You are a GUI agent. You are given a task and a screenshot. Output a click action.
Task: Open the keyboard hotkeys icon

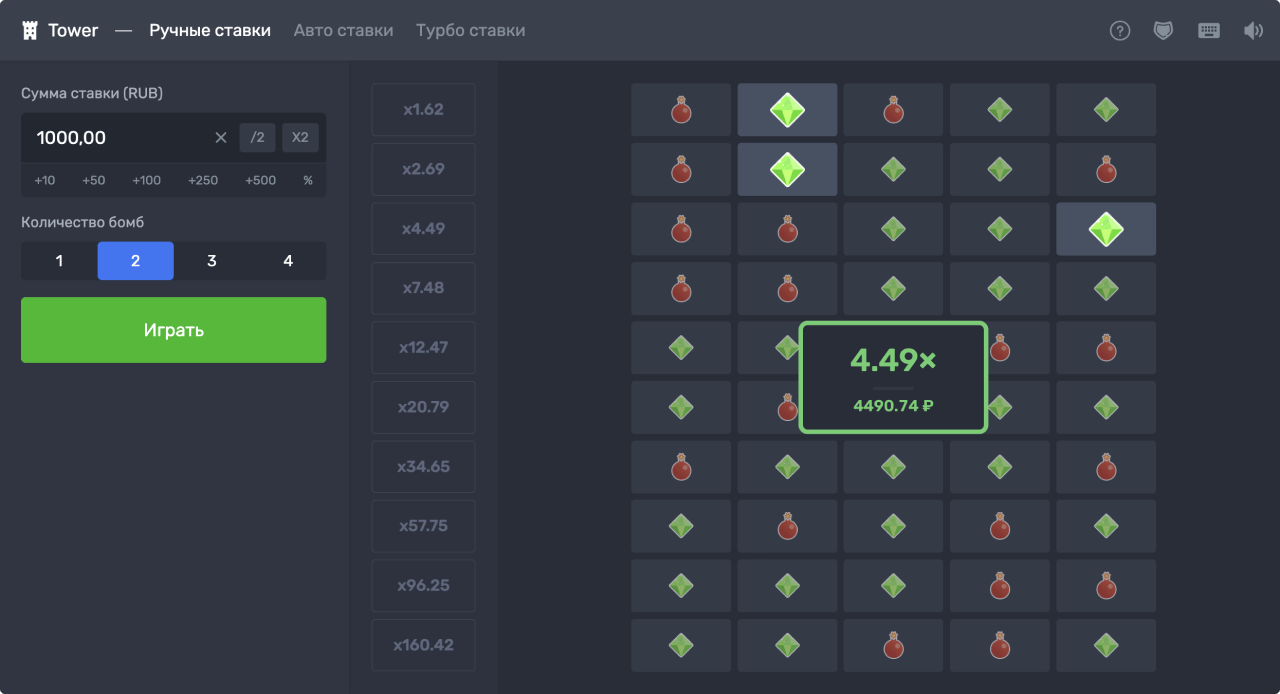(x=1208, y=31)
